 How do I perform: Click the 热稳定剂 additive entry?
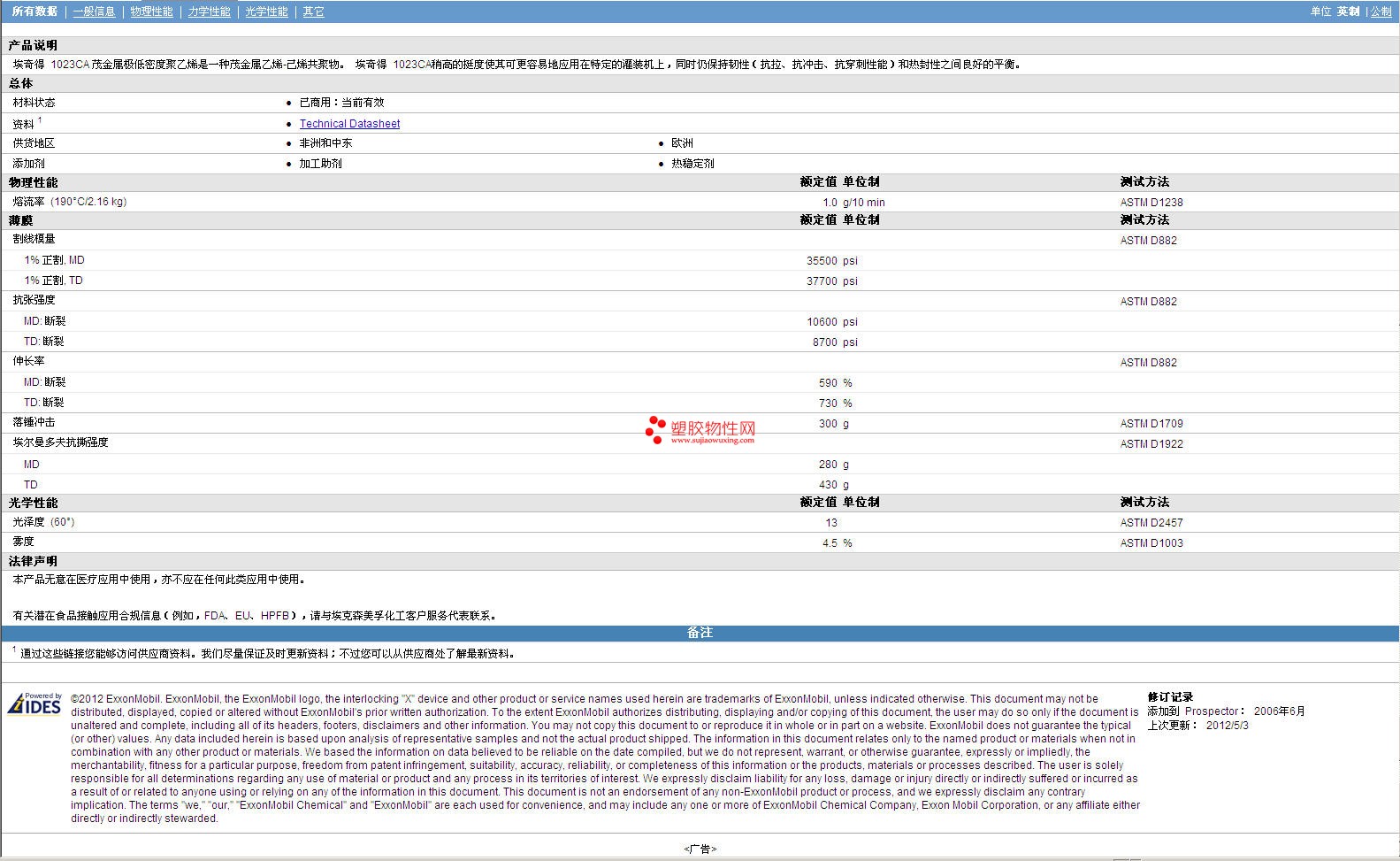[x=692, y=164]
